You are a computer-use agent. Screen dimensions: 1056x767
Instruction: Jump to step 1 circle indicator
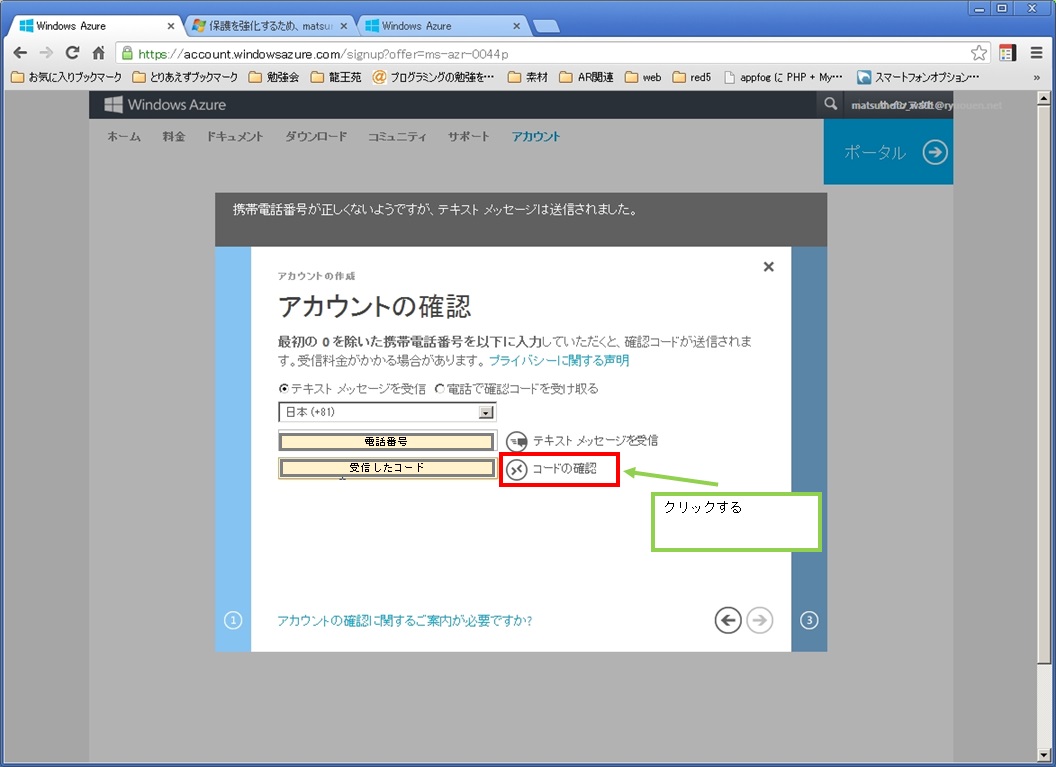233,620
